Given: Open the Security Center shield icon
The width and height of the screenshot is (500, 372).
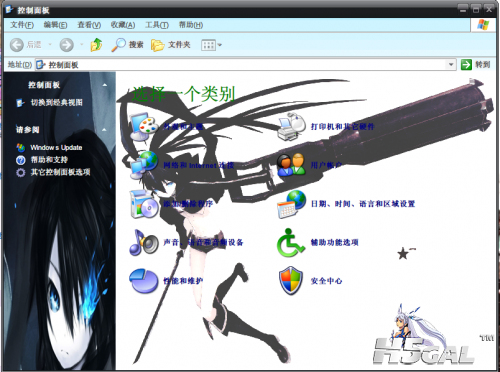Looking at the screenshot, I should pyautogui.click(x=291, y=281).
